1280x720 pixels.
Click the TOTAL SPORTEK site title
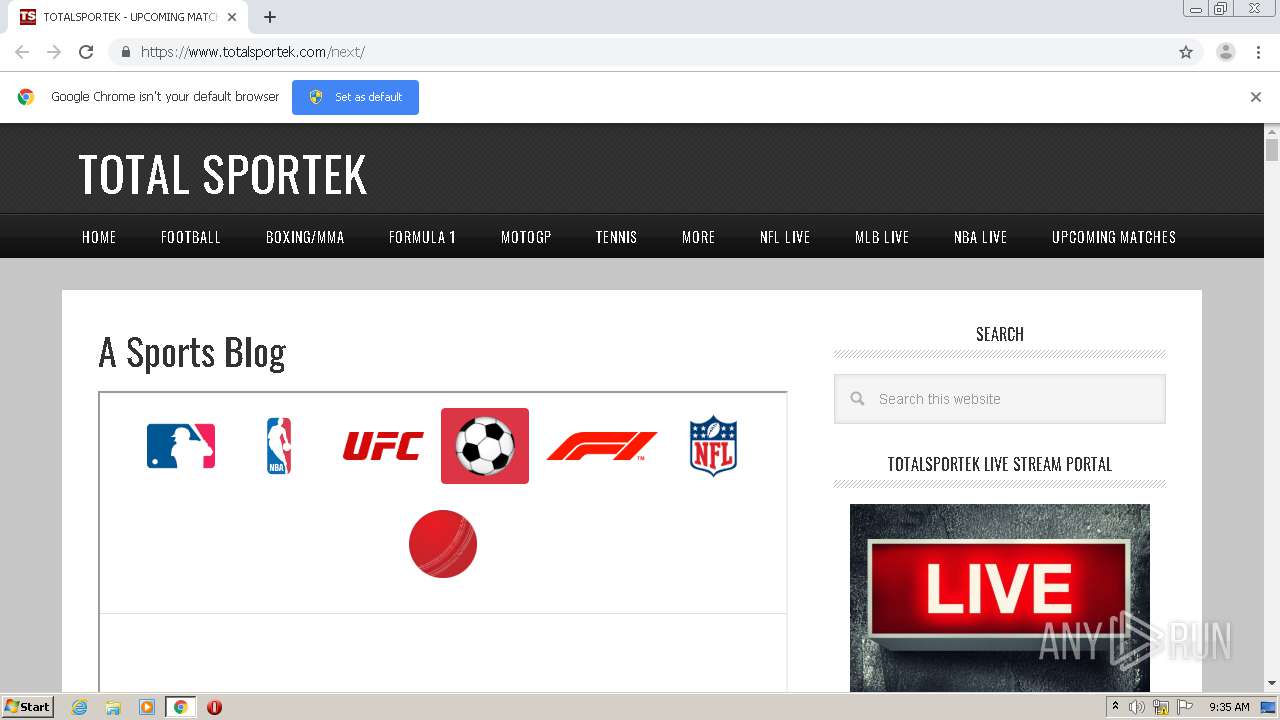point(223,174)
